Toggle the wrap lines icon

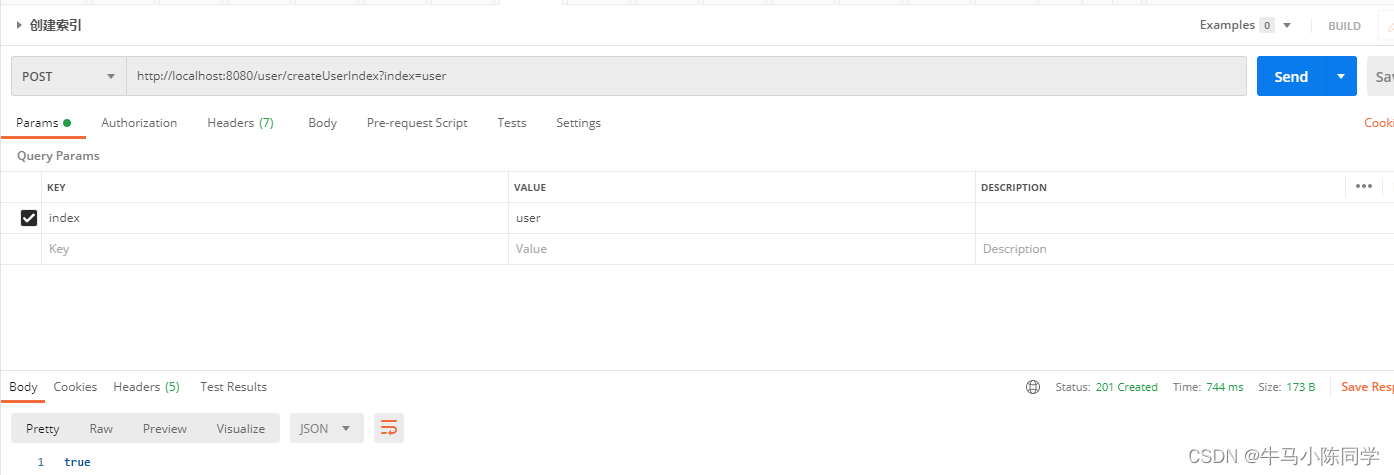click(389, 428)
